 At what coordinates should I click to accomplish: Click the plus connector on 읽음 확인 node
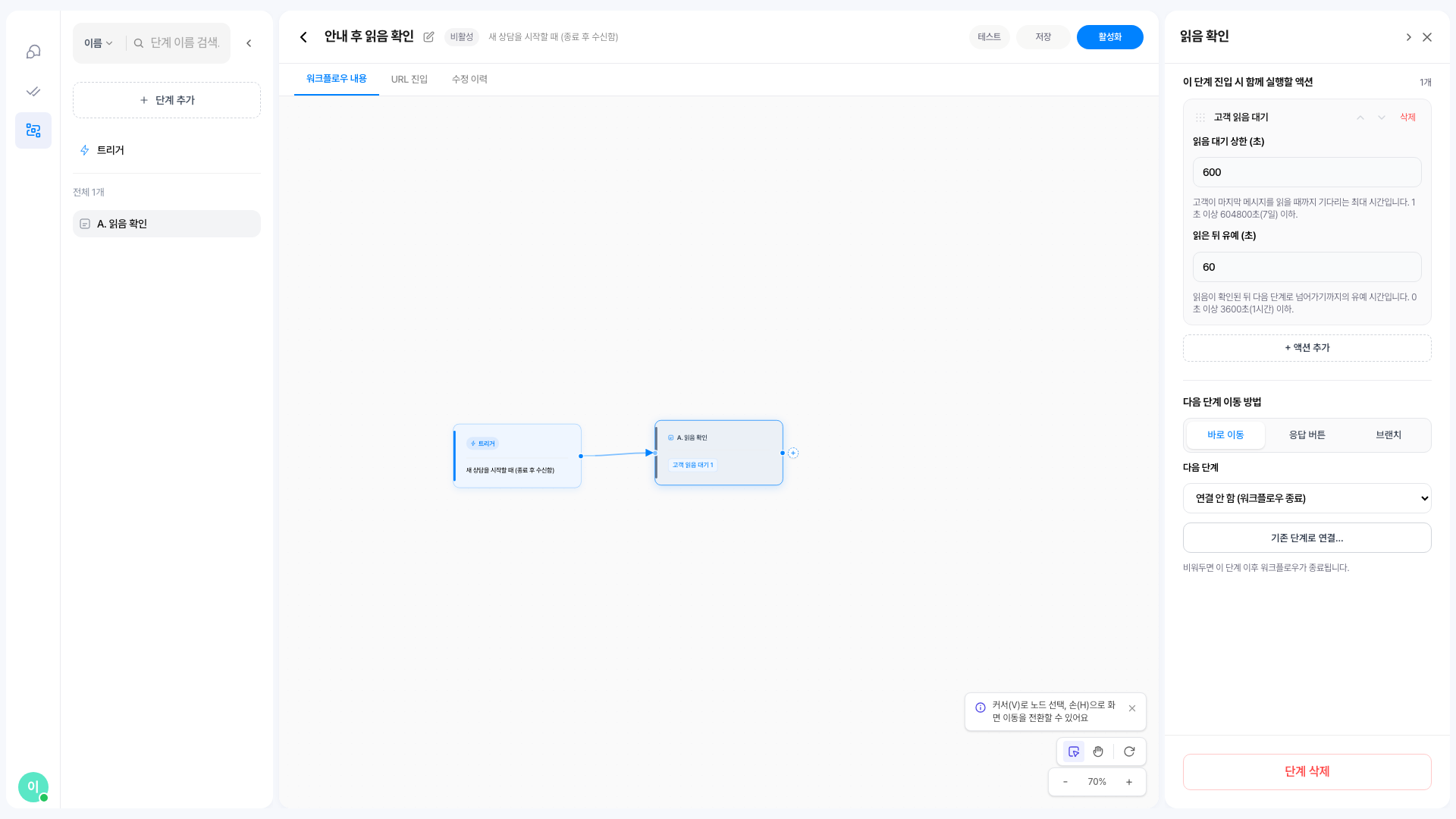pos(793,453)
